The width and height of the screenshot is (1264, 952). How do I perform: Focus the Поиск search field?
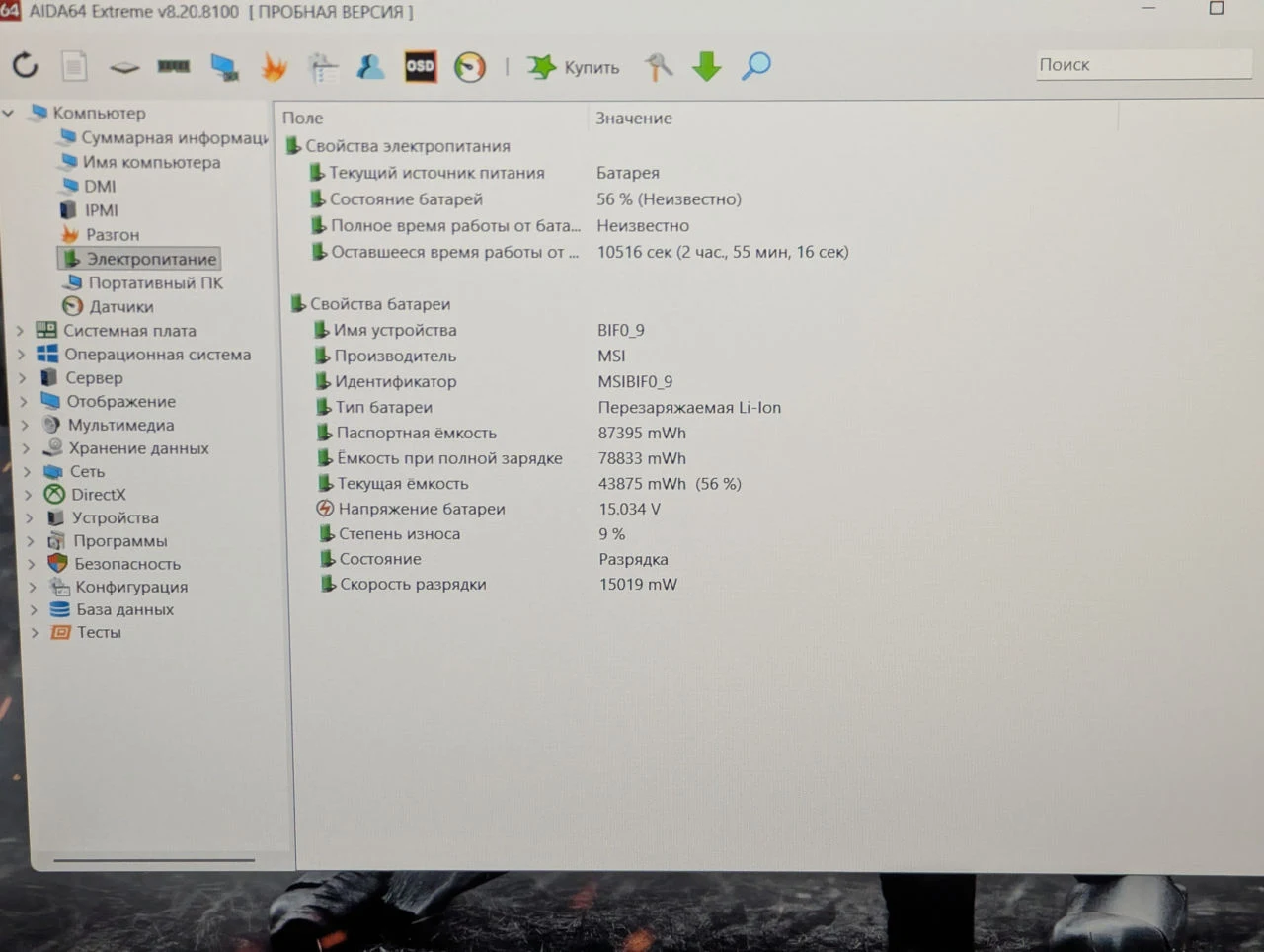coord(1144,64)
